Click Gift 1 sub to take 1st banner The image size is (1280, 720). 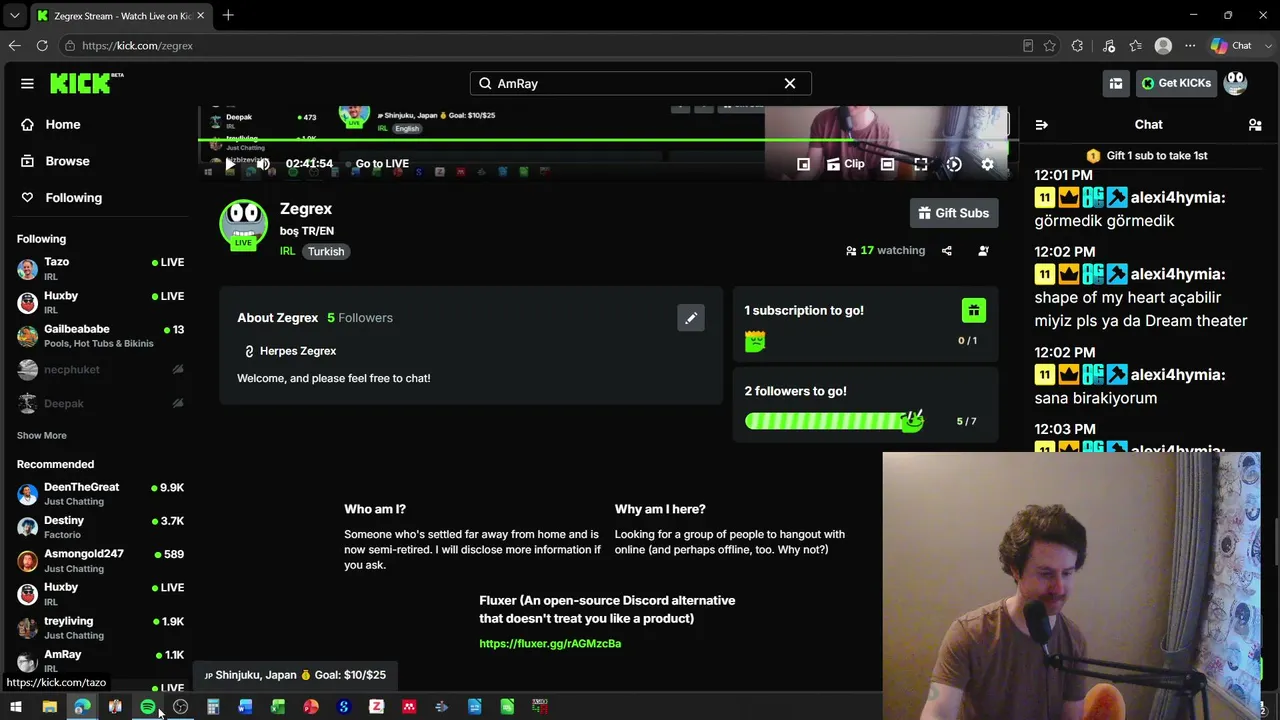tap(1148, 156)
